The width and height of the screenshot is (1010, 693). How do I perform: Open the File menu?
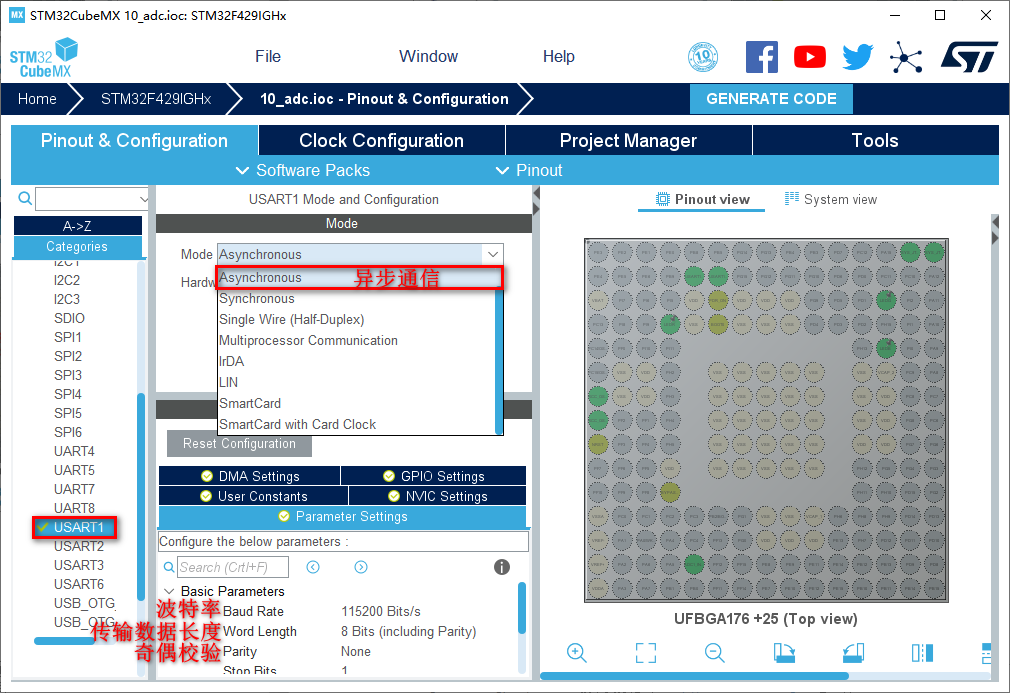(268, 57)
